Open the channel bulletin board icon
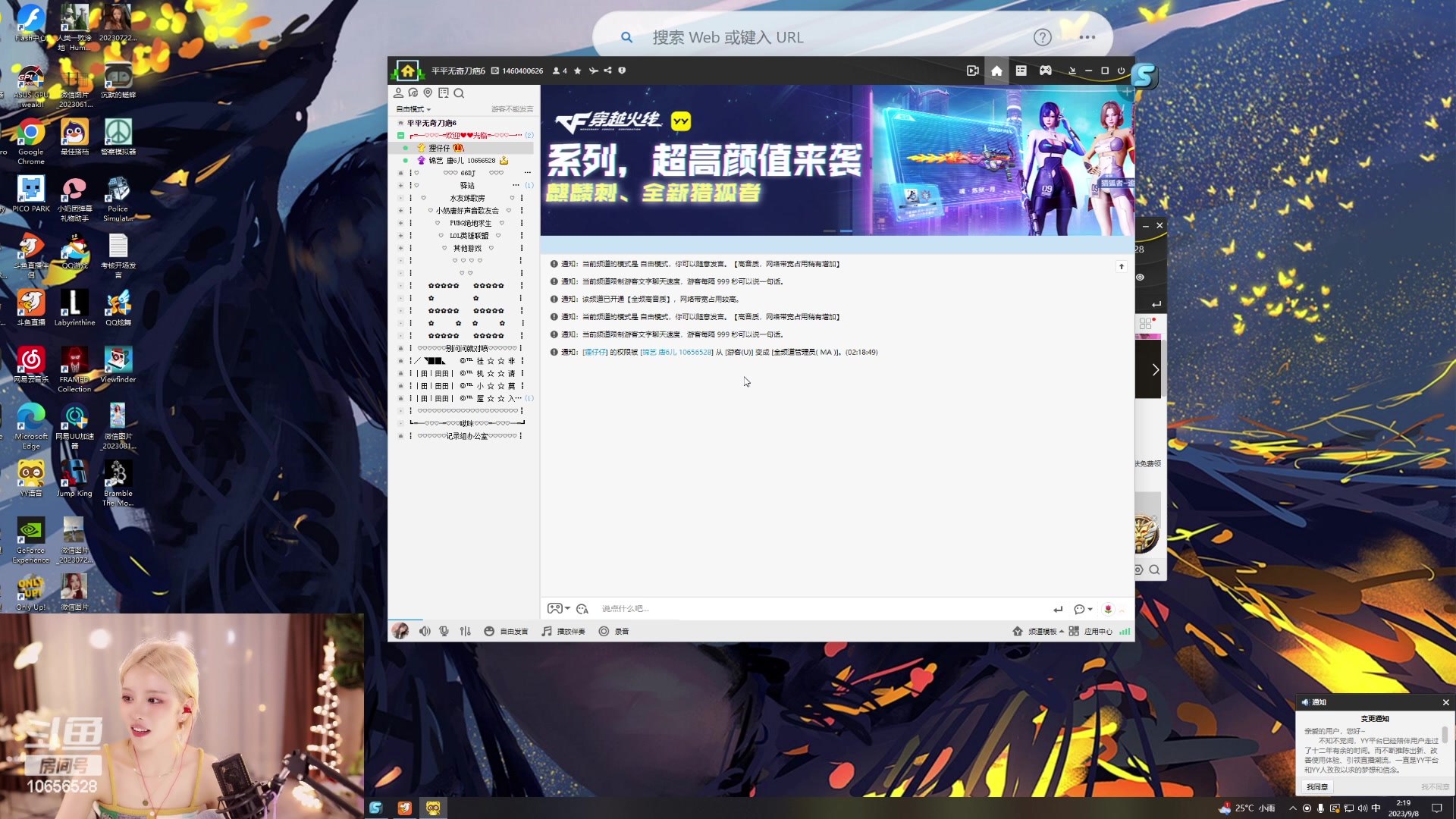This screenshot has height=819, width=1456. [444, 93]
